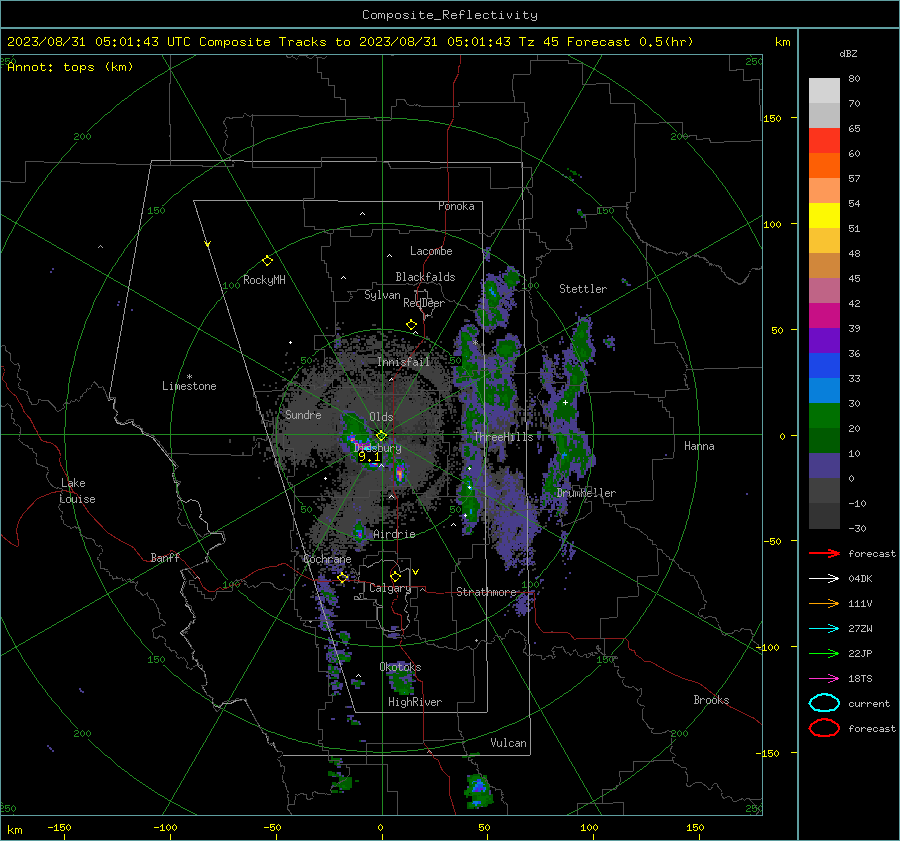Click the Drumheller town label

(586, 493)
